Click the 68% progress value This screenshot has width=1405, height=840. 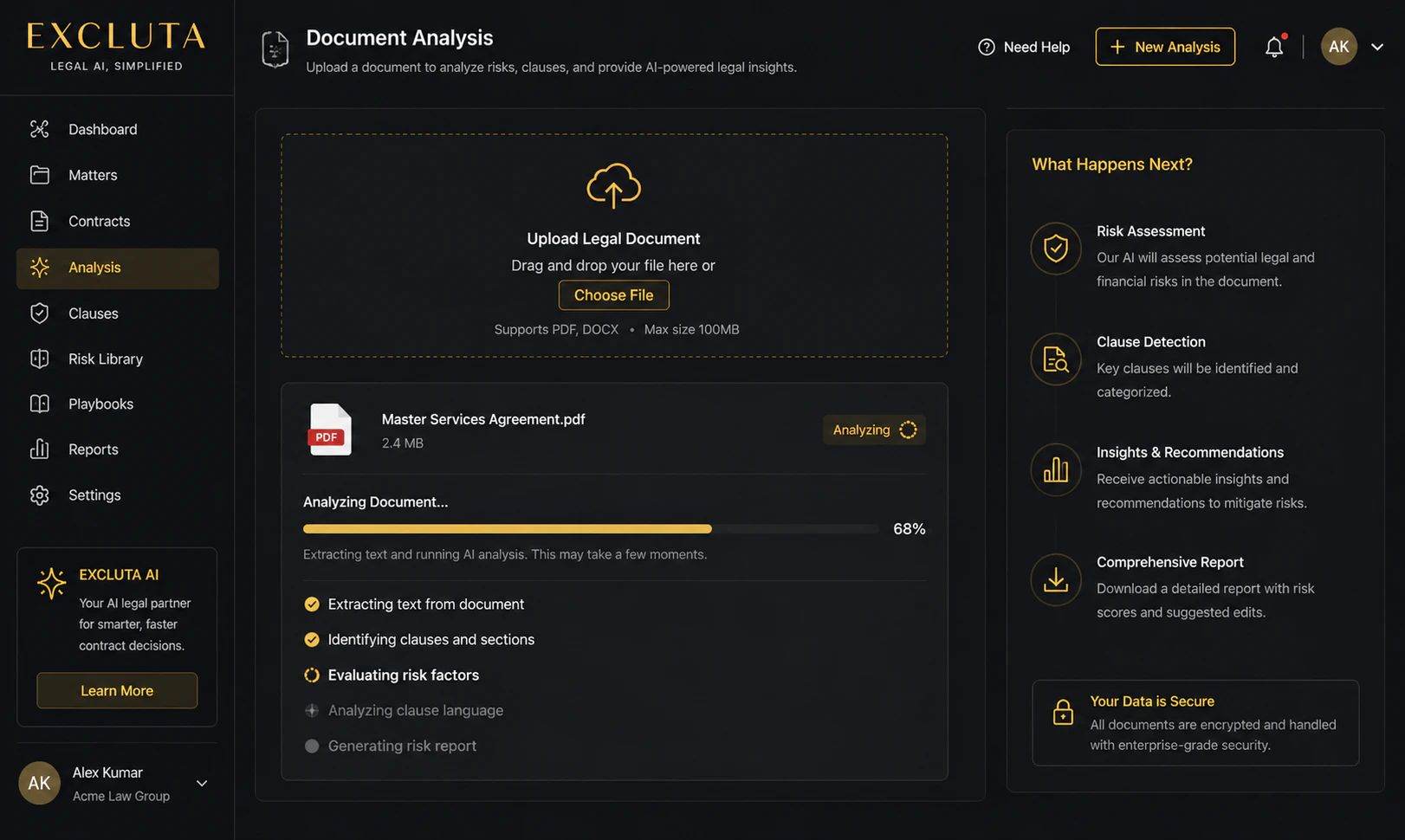[910, 528]
